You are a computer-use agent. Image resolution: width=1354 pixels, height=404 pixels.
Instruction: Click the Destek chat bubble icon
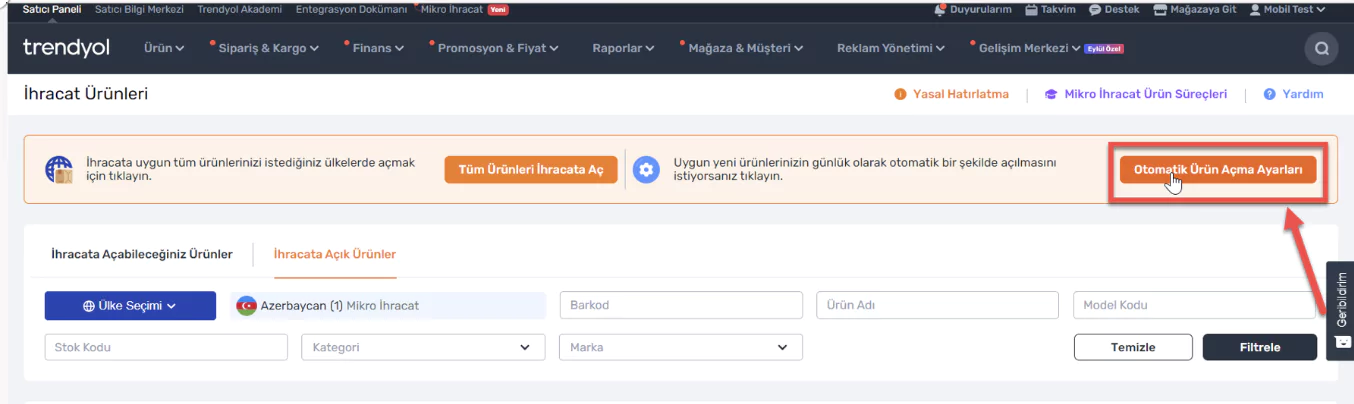click(x=1095, y=9)
